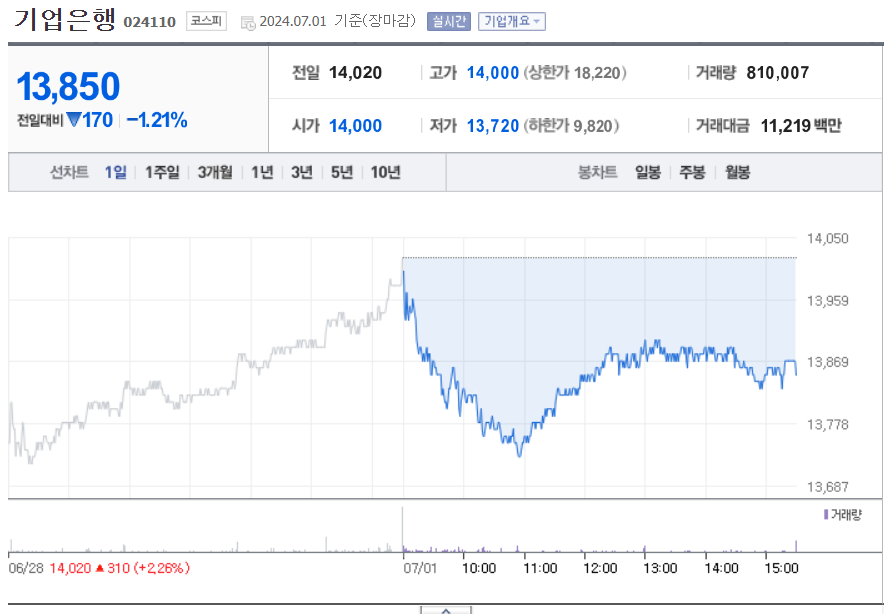Click the 15:00 time axis label
The height and width of the screenshot is (614, 884).
coord(781,568)
